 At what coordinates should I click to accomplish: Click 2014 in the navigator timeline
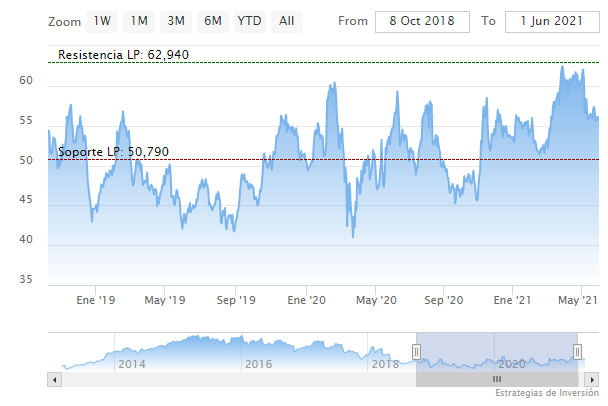tap(132, 364)
